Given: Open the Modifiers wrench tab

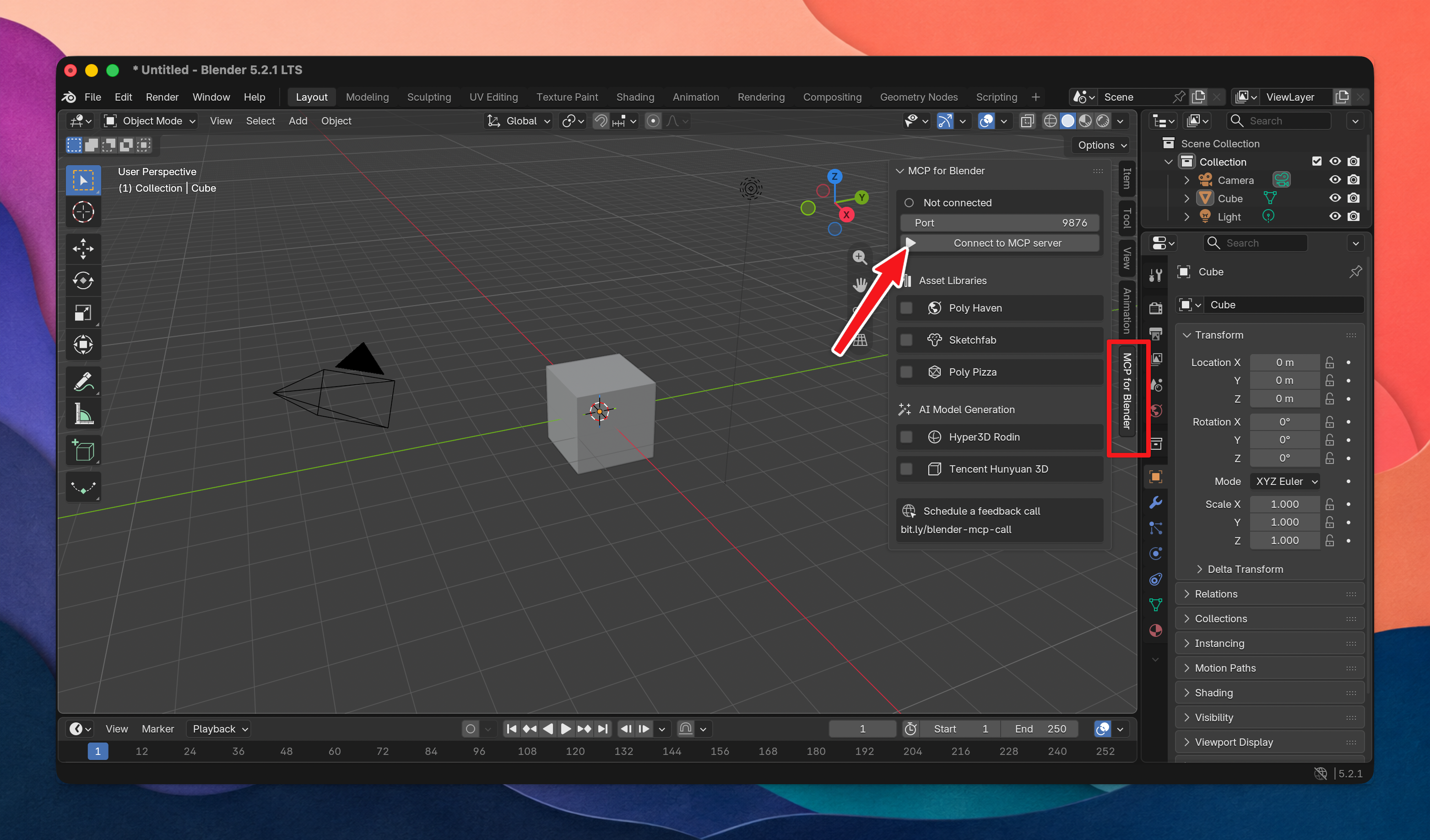Looking at the screenshot, I should 1155,502.
